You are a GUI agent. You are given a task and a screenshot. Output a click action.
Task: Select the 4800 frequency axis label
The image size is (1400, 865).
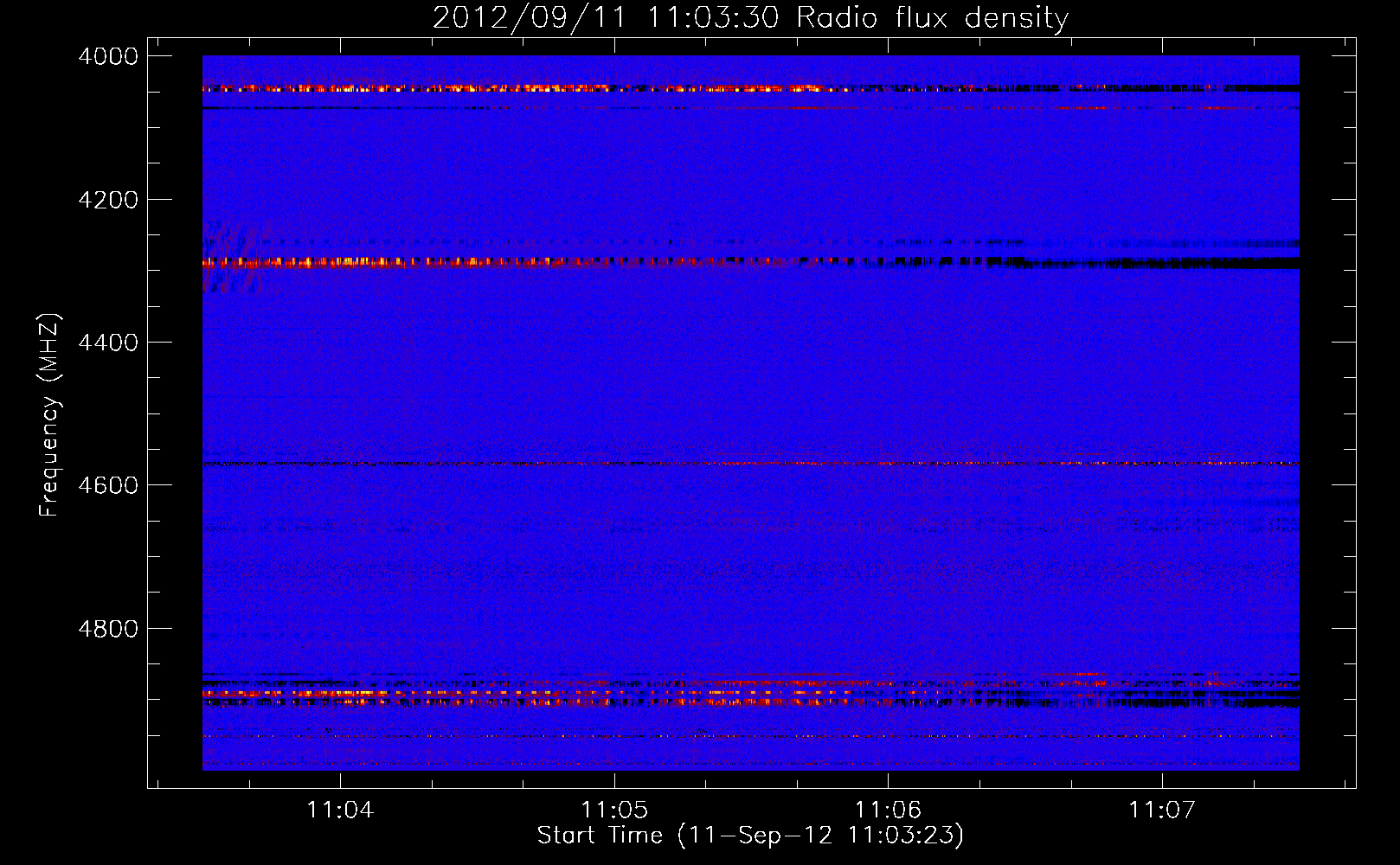[x=108, y=629]
